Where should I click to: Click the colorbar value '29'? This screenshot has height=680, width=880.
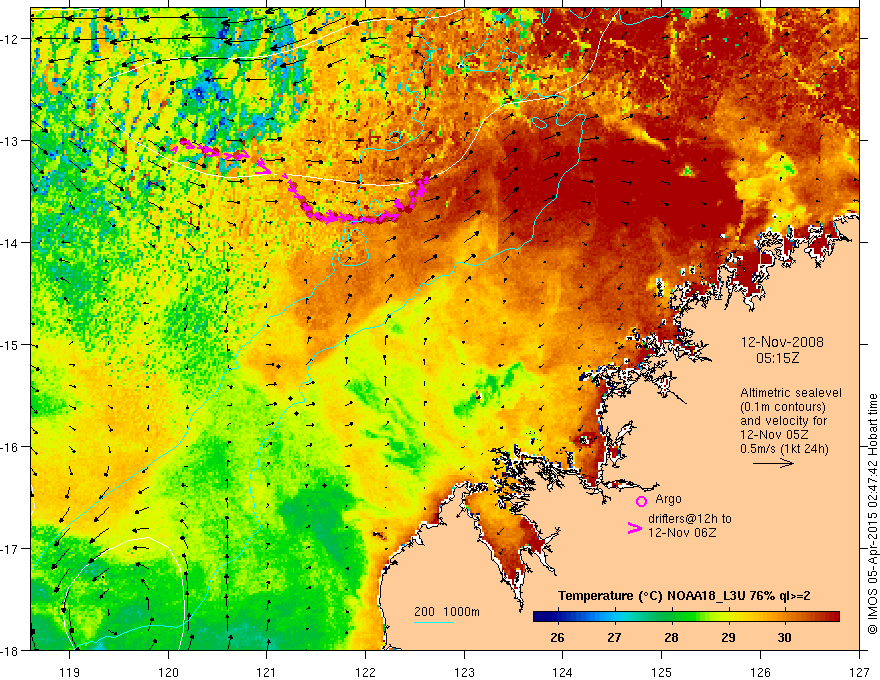(728, 637)
